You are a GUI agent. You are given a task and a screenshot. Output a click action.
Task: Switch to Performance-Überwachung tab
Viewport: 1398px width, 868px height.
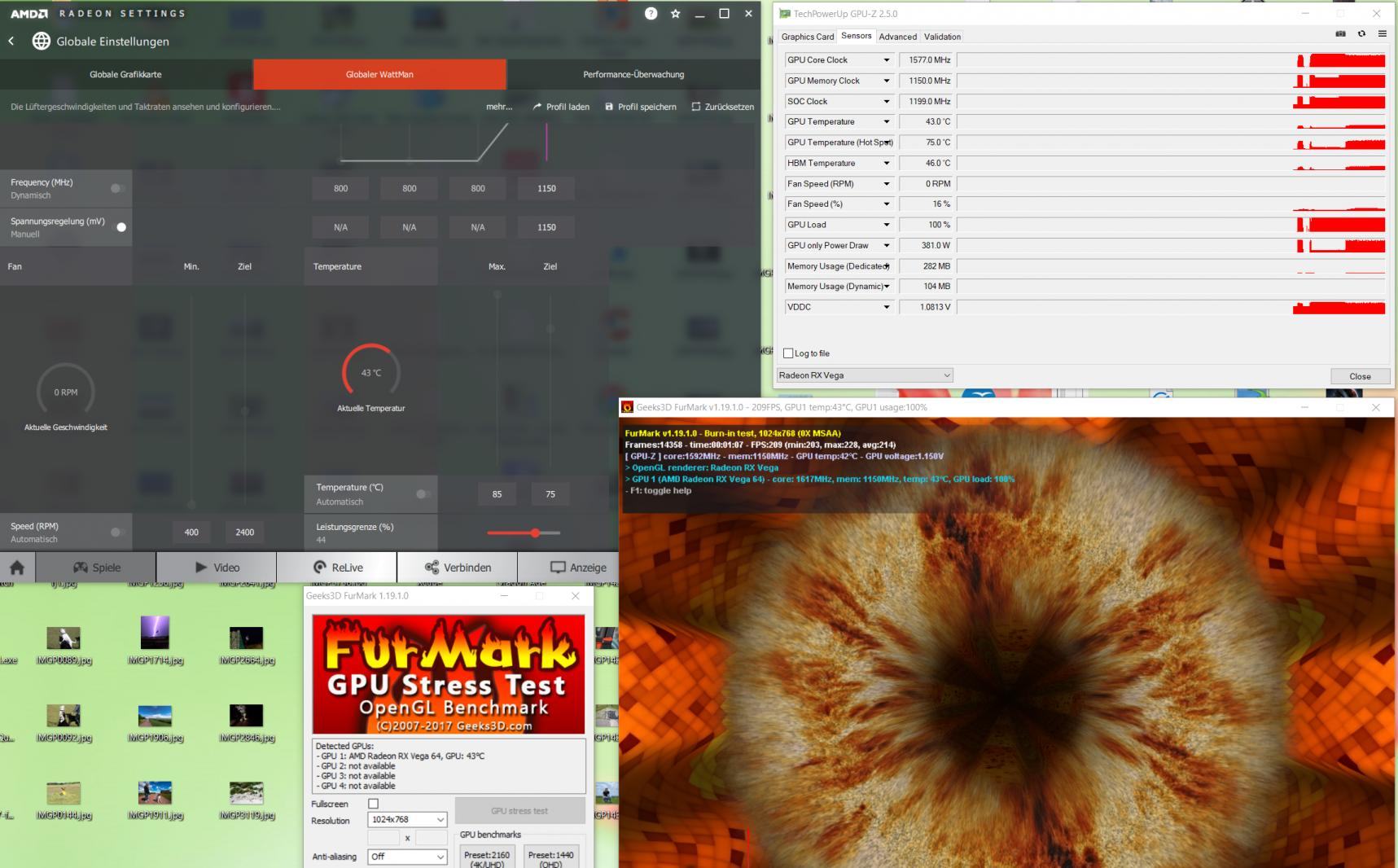633,74
